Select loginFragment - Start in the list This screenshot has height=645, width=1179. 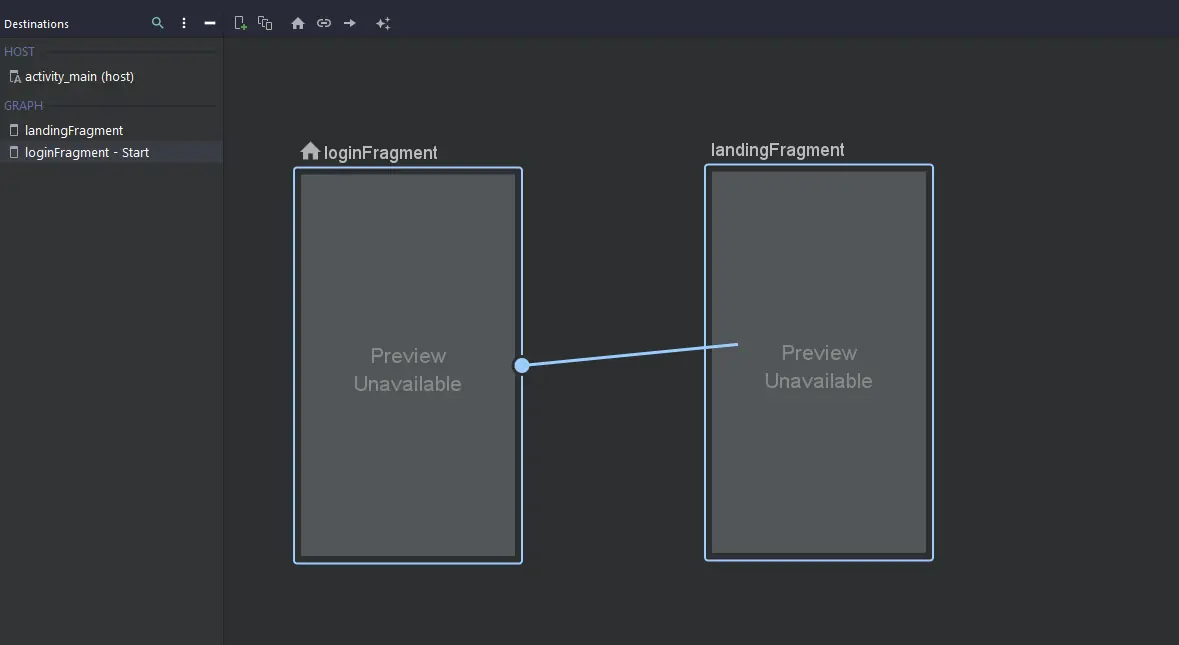(87, 153)
